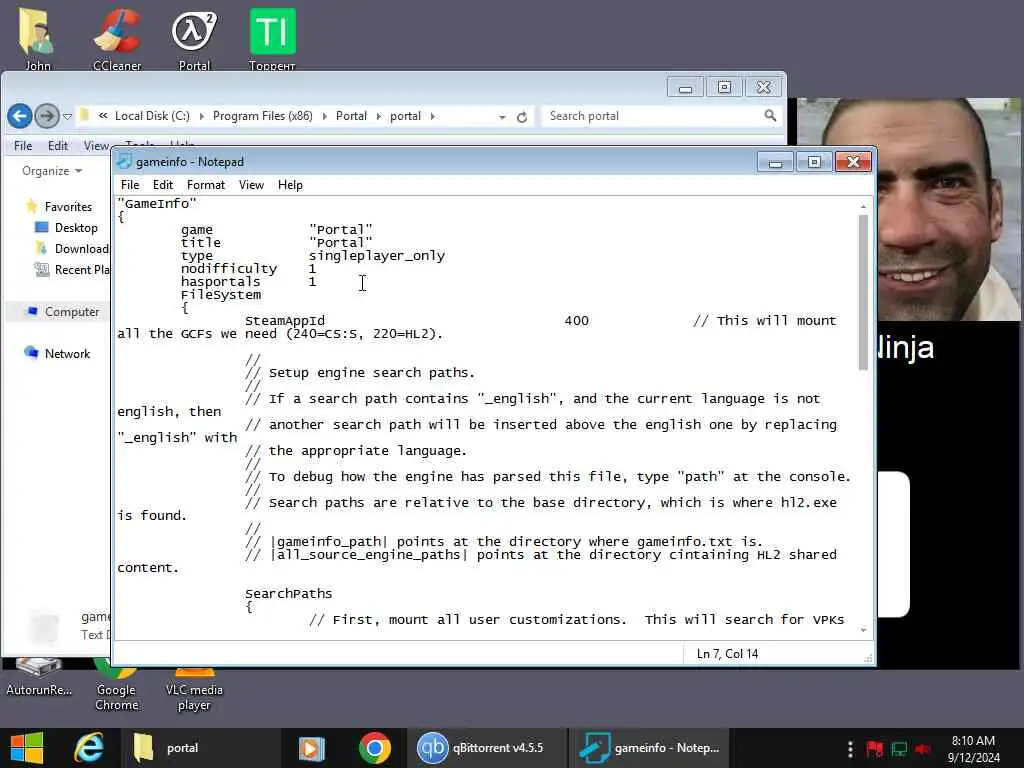Open the recent locations dropdown arrow
This screenshot has width=1024, height=768.
(x=67, y=117)
